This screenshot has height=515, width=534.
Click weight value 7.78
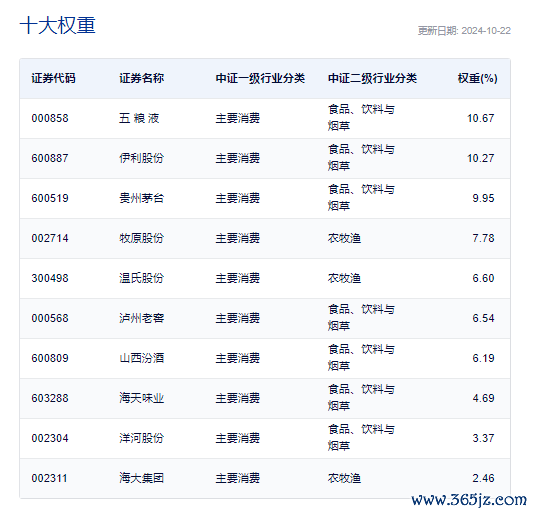coord(483,238)
